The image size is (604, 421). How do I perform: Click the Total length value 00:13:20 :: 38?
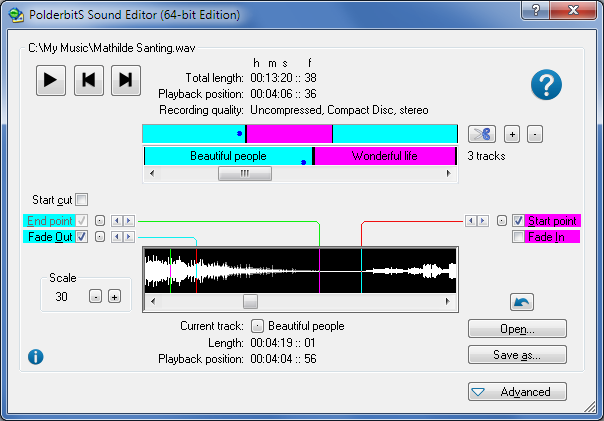point(283,78)
